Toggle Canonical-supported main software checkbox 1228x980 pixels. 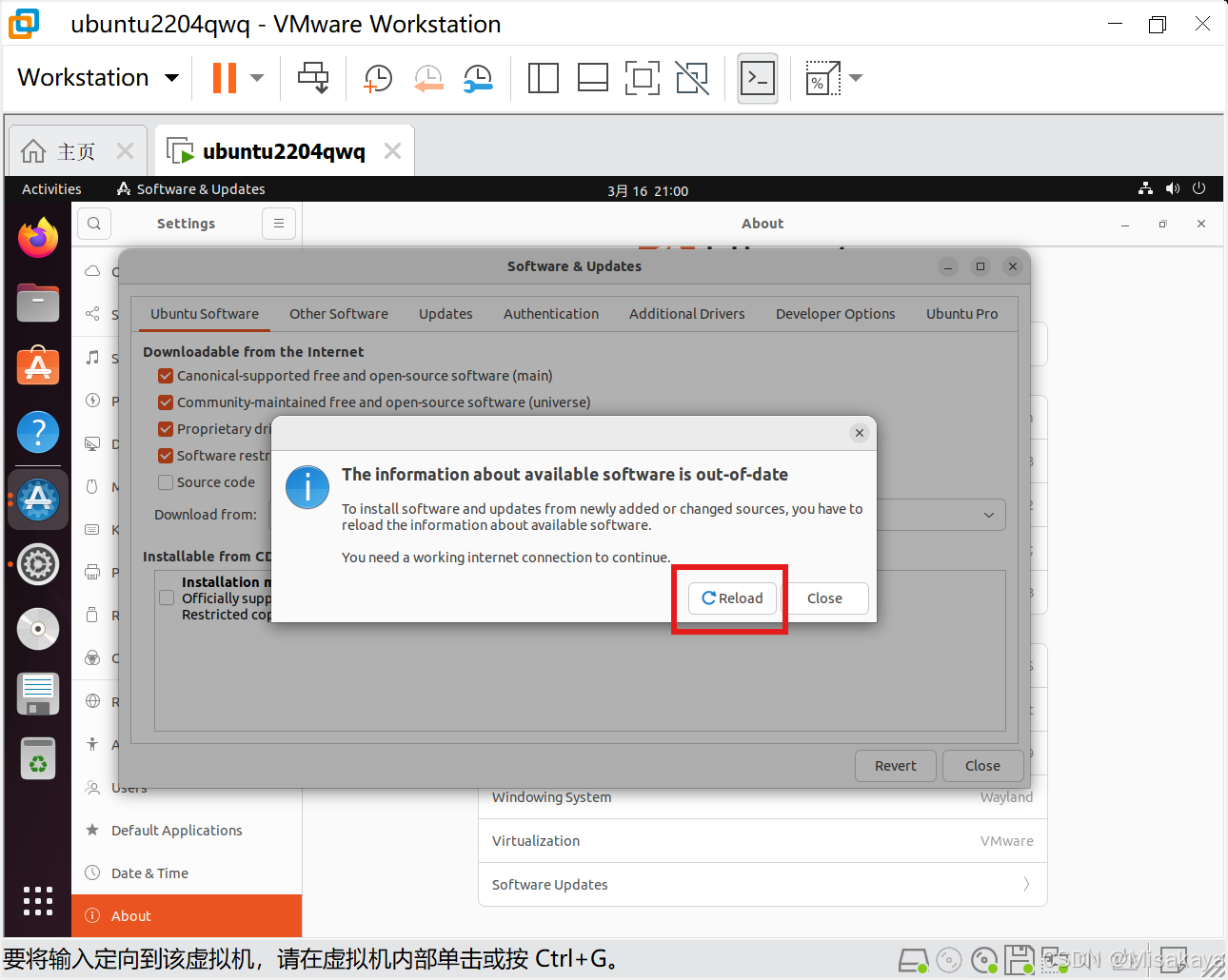point(166,376)
